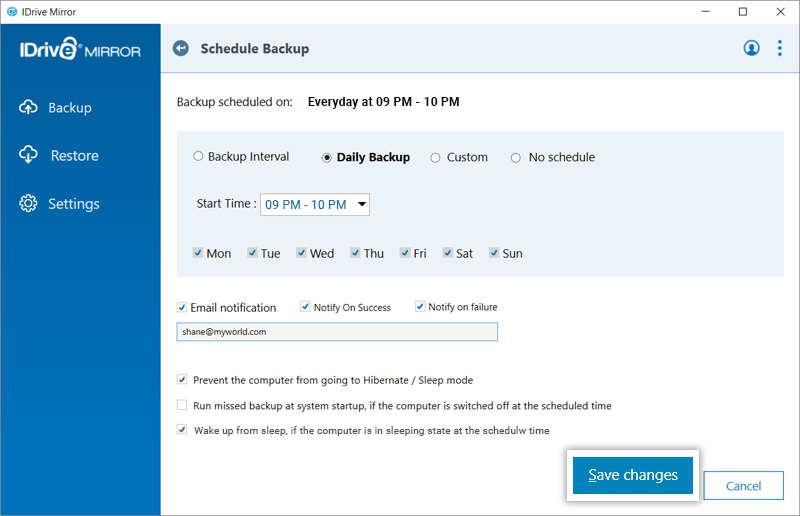Select the No schedule radio option
The width and height of the screenshot is (800, 516).
coord(516,158)
